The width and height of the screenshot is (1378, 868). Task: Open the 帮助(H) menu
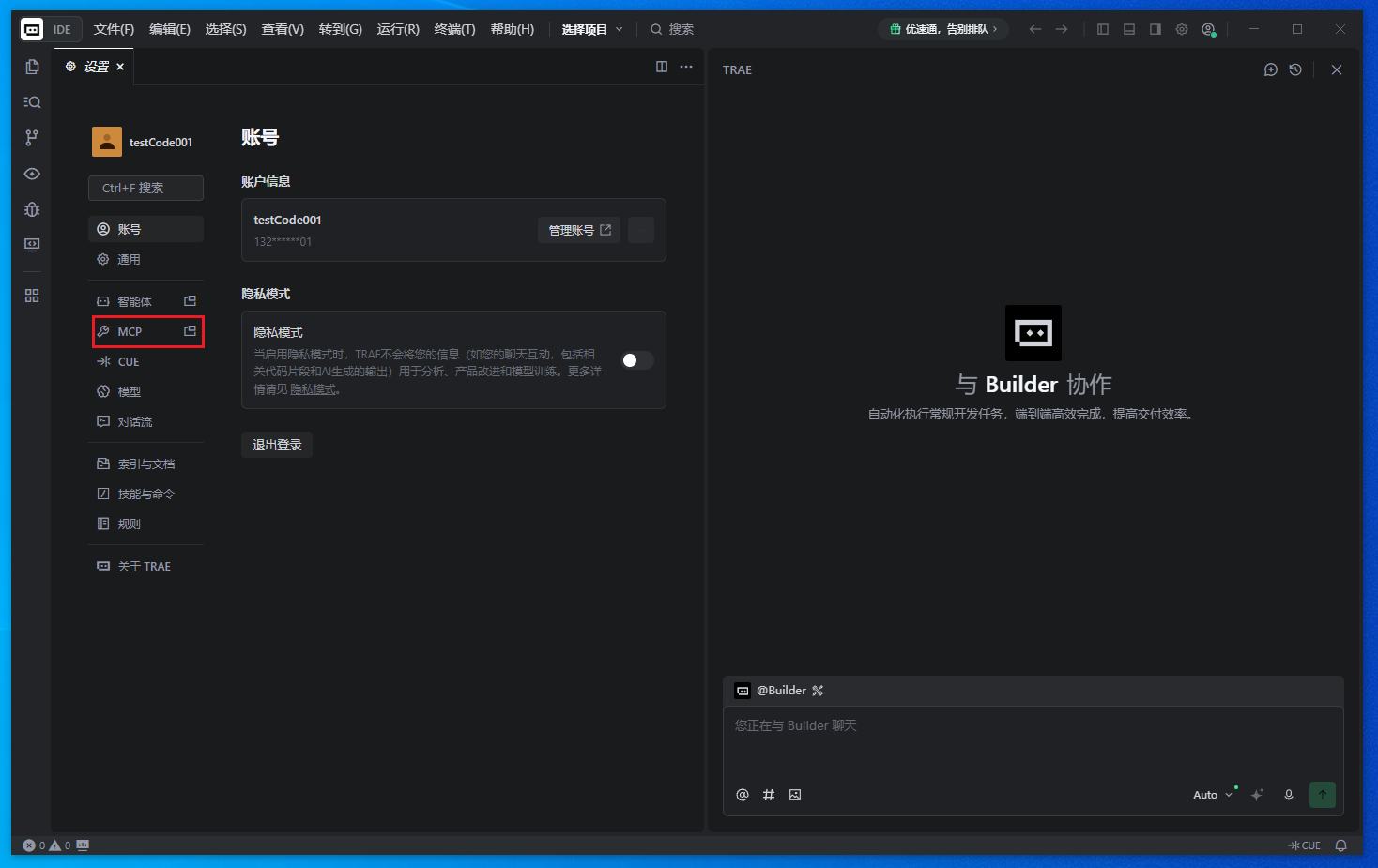pos(513,29)
